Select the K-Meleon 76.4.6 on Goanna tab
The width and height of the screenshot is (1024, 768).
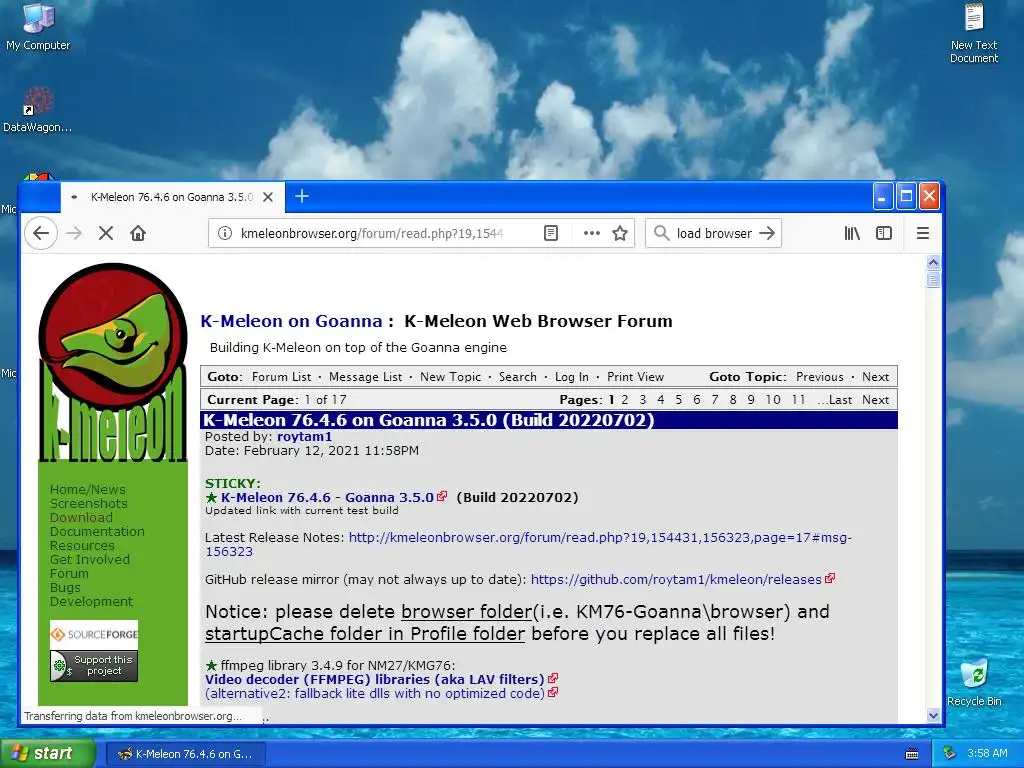point(172,197)
